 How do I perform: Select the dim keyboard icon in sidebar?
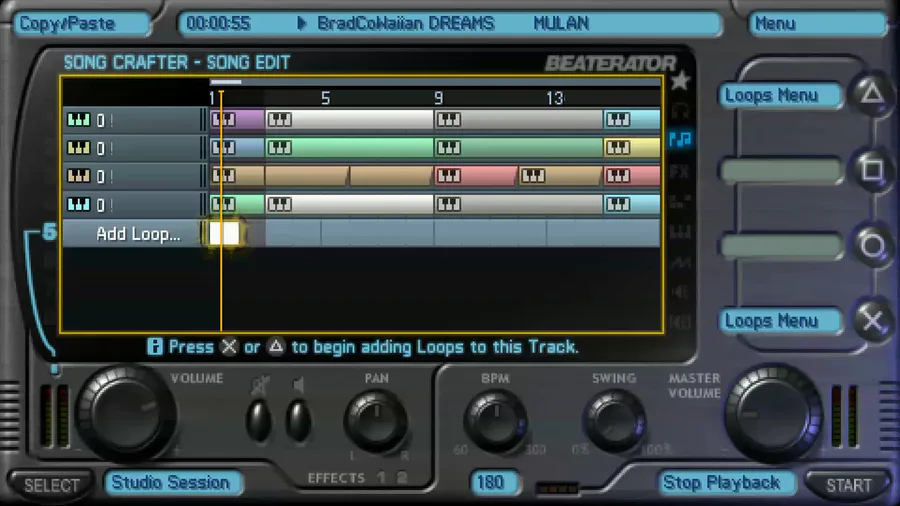(x=680, y=232)
